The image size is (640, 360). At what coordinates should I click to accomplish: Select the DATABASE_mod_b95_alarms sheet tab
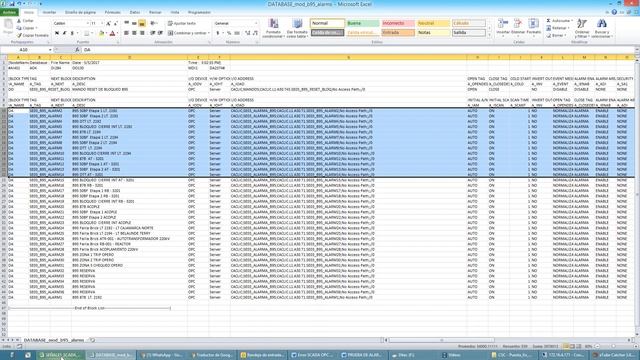pos(53,340)
